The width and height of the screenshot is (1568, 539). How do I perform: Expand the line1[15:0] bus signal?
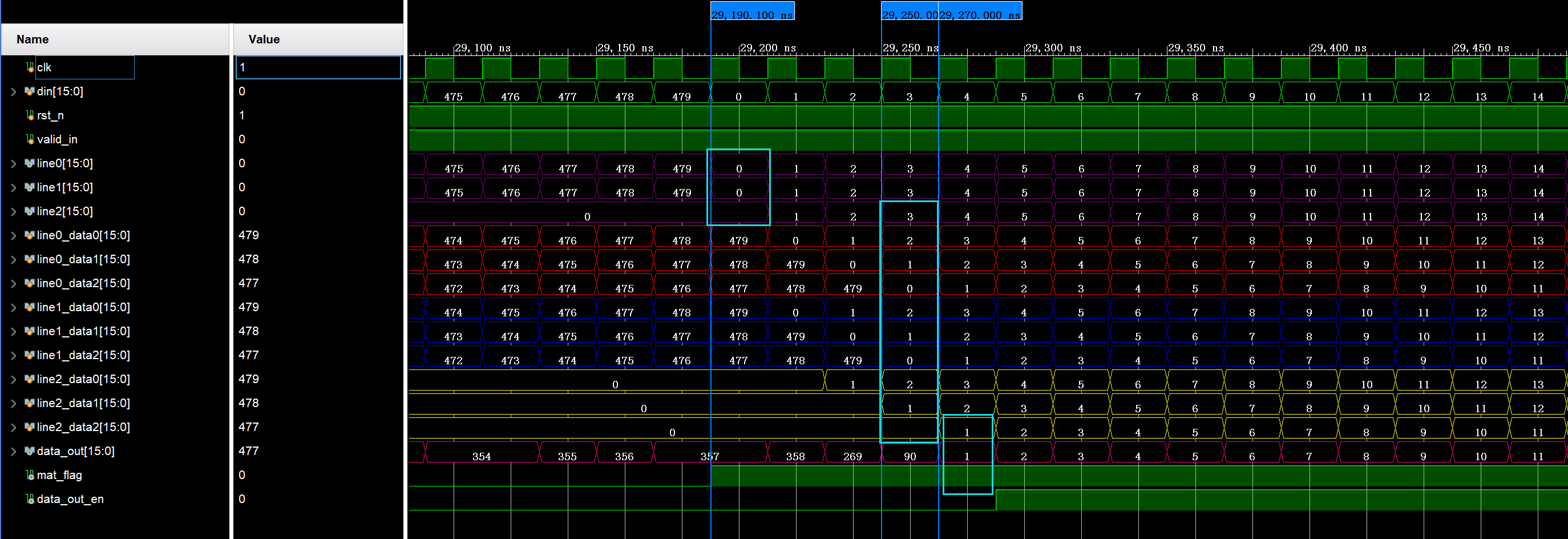(13, 188)
